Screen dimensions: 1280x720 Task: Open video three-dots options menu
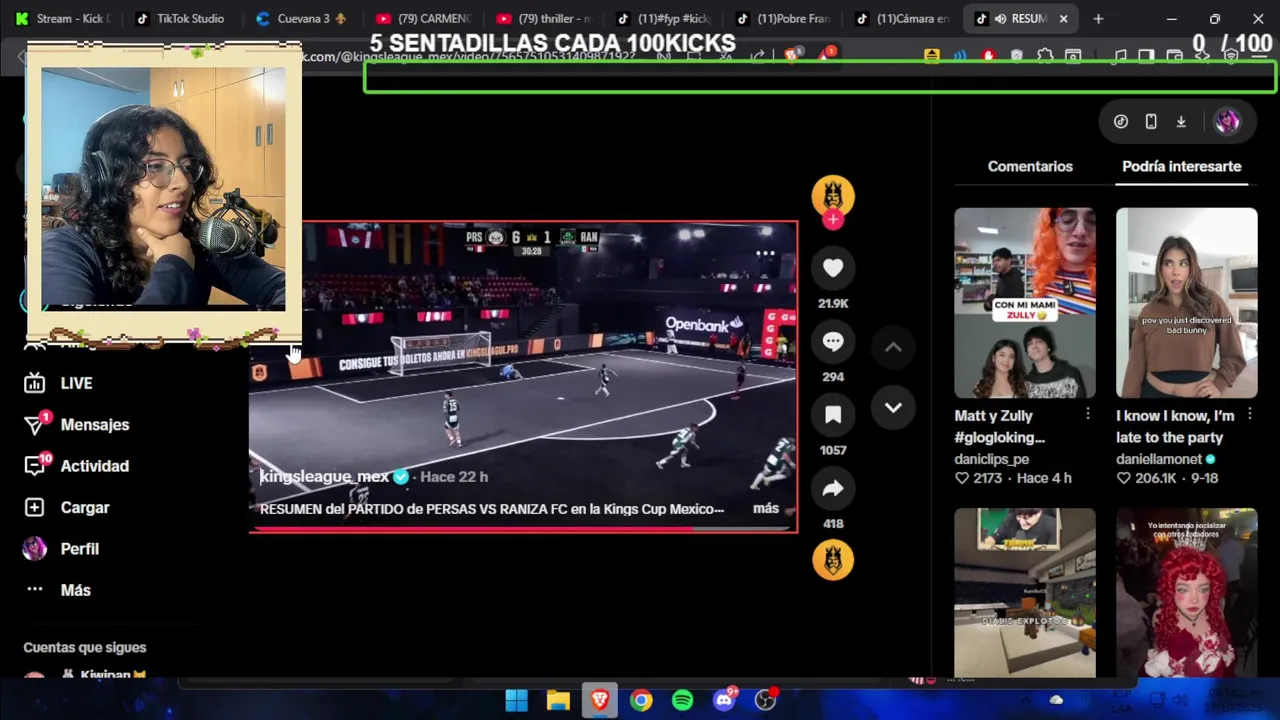coord(765,253)
